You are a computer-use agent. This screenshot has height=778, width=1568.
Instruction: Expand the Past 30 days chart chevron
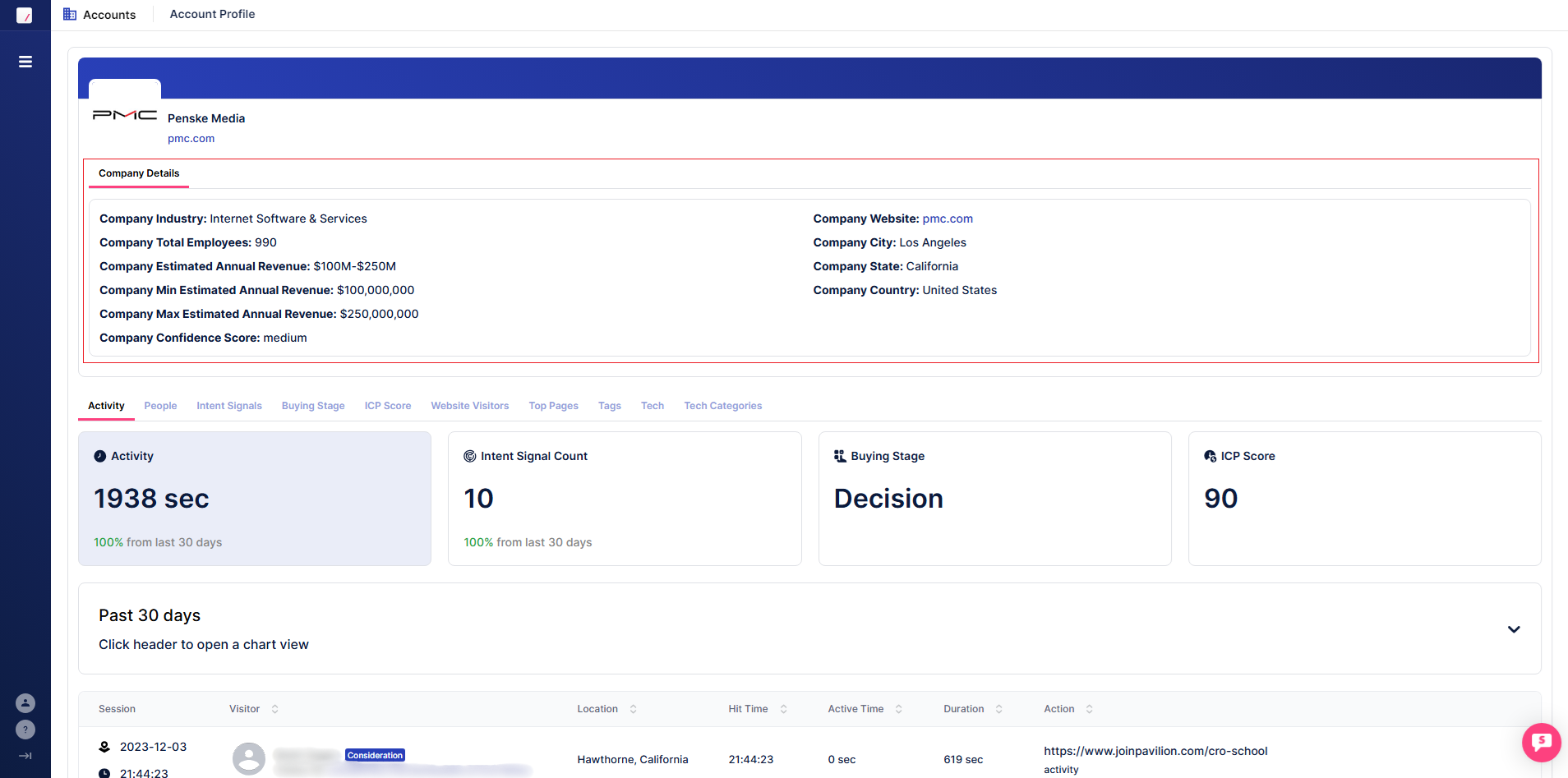pyautogui.click(x=1514, y=629)
